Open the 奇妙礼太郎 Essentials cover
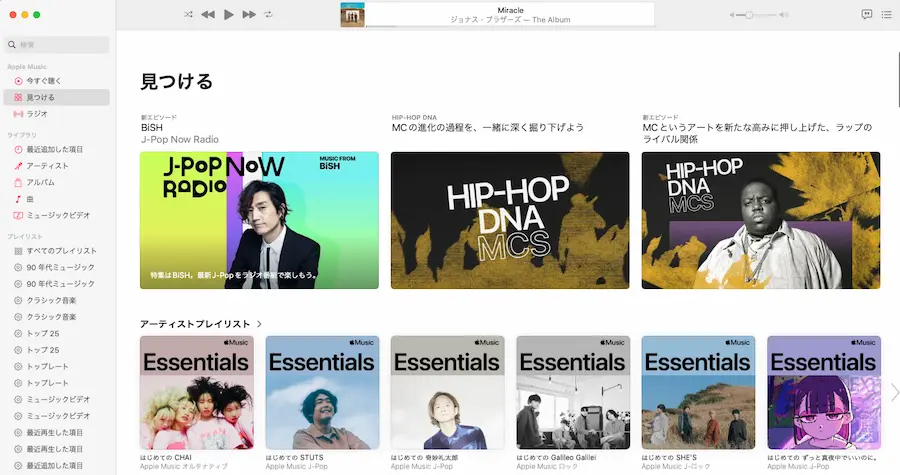The height and width of the screenshot is (475, 900). click(x=448, y=392)
